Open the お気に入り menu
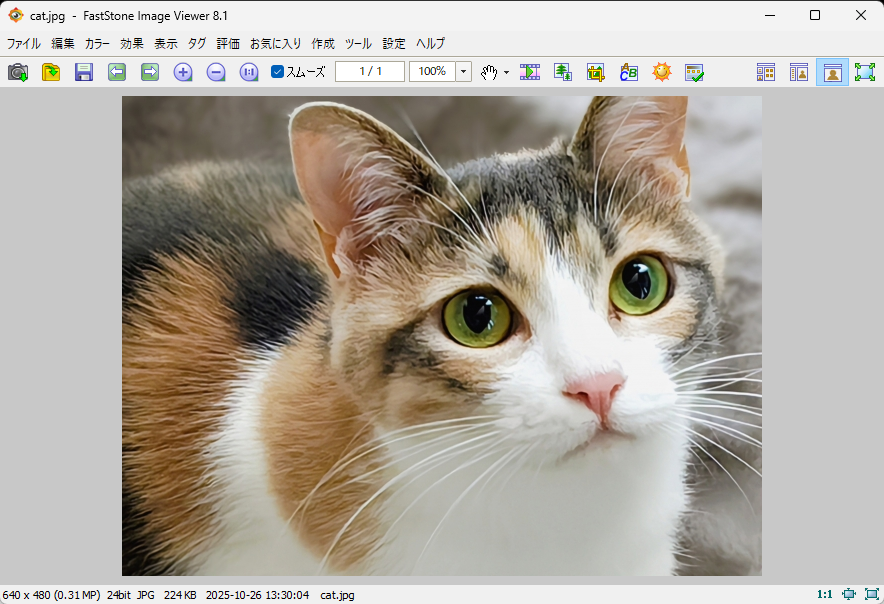This screenshot has width=884, height=604. pos(275,44)
